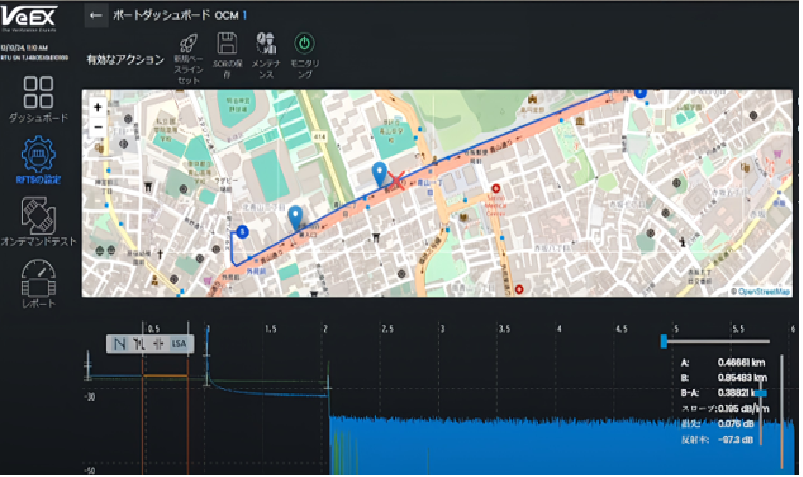Click the trace launch event marker at start
Screen dimensions: 803x477
pos(88,366)
